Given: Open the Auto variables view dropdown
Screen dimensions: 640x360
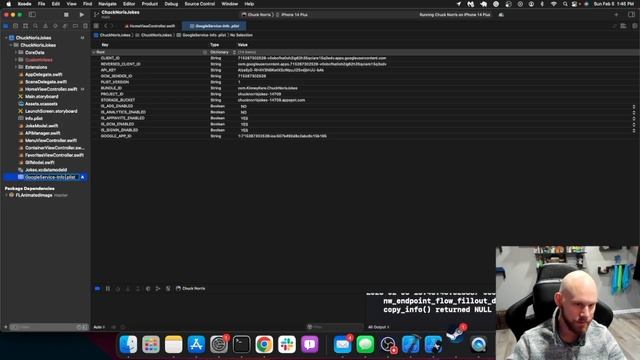Looking at the screenshot, I should (x=99, y=327).
